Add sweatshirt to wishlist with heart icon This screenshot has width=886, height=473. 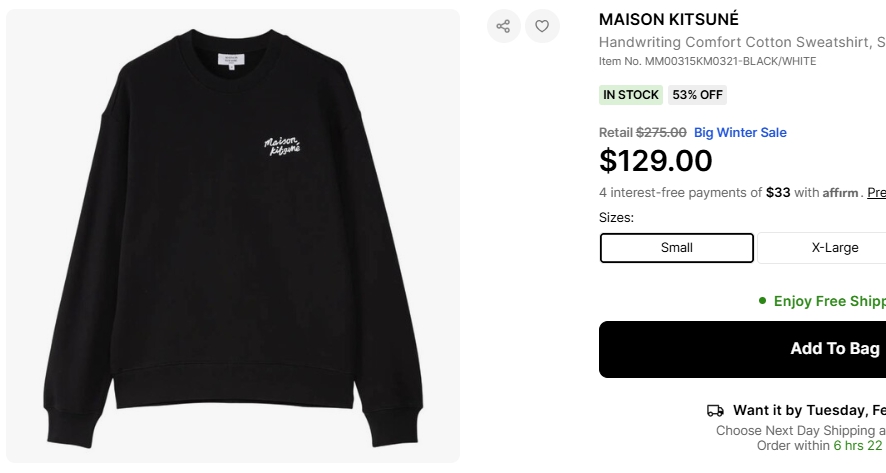point(542,26)
